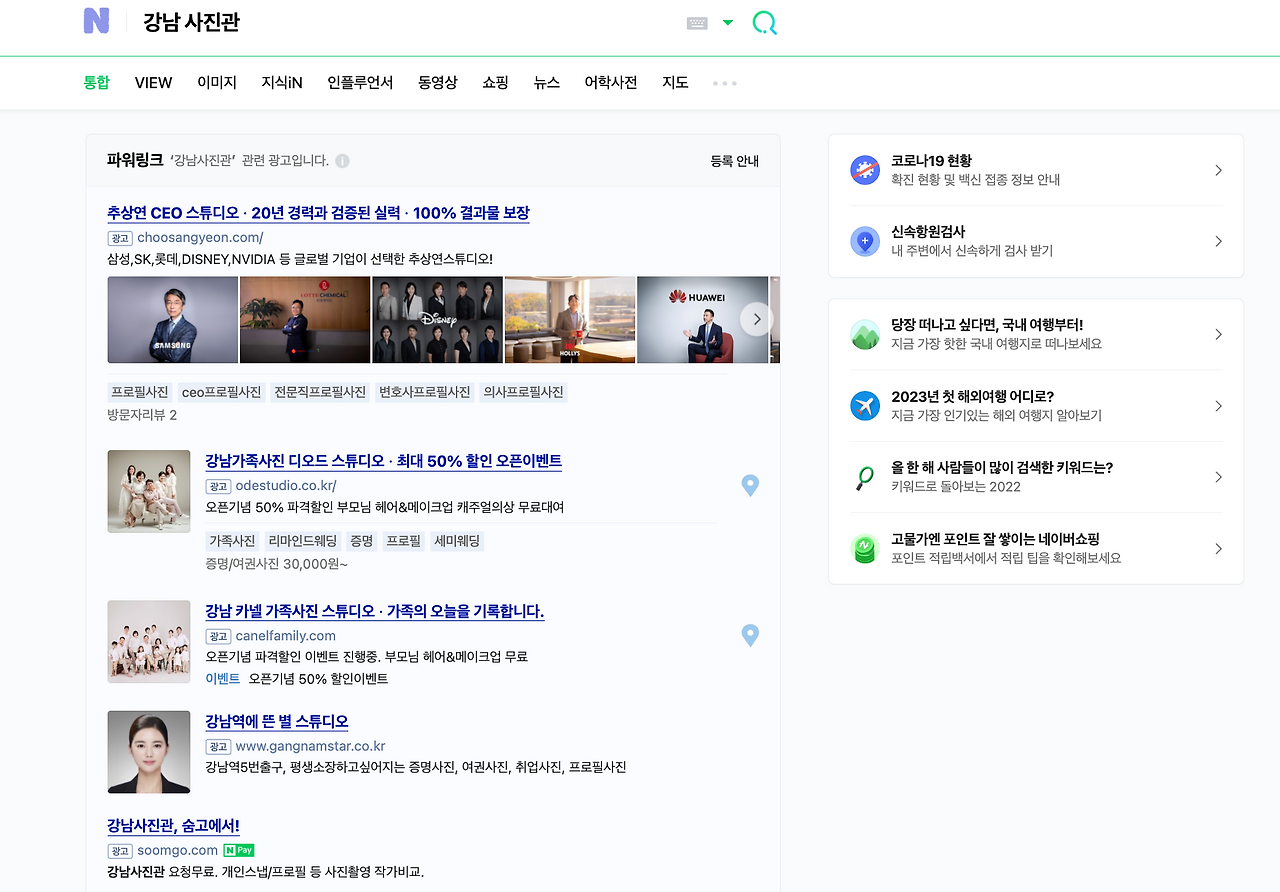The image size is (1280, 892).
Task: Select the 인플루언서 tab
Action: click(360, 83)
